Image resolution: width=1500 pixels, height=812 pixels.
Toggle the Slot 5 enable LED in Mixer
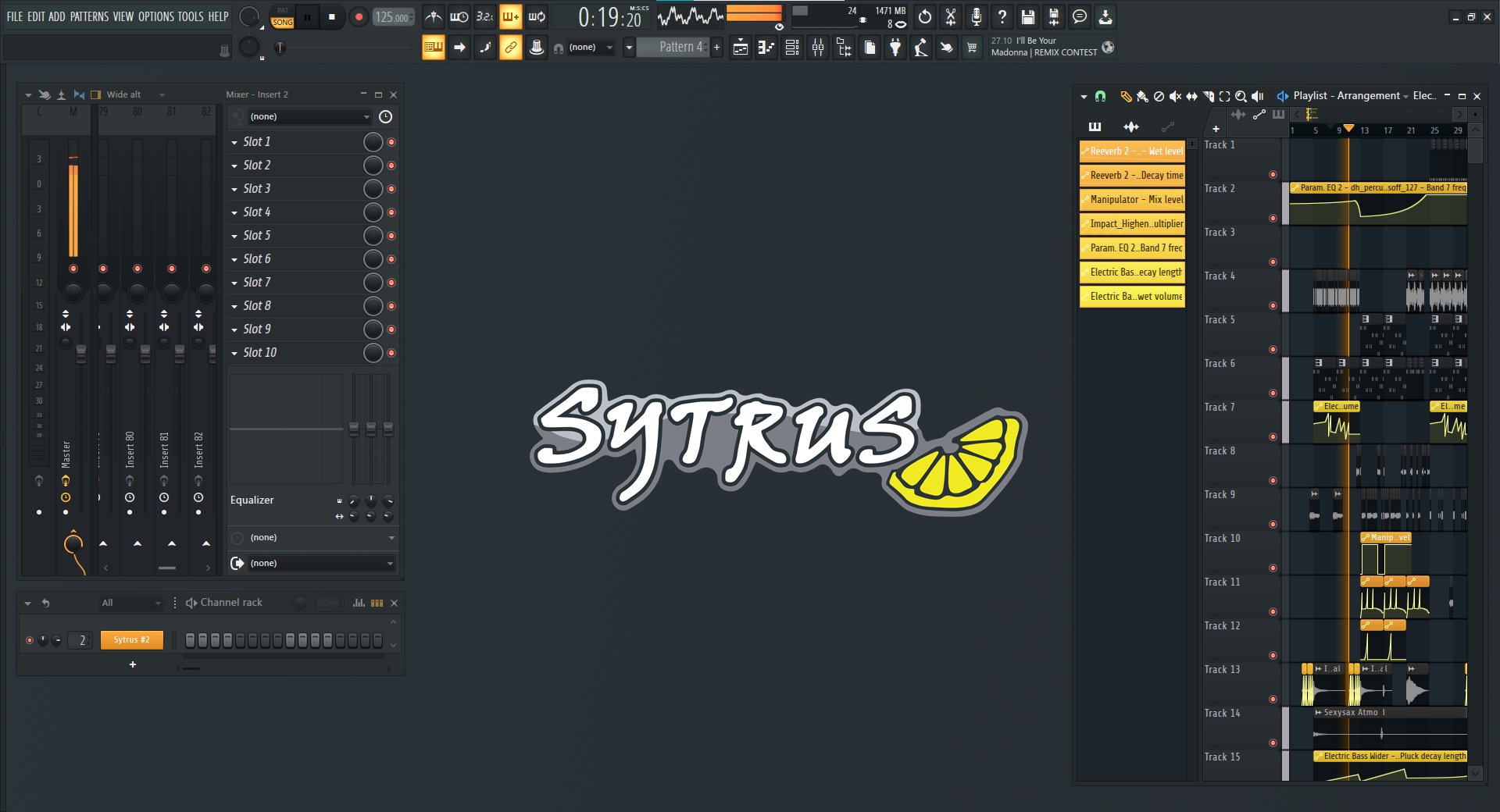391,236
